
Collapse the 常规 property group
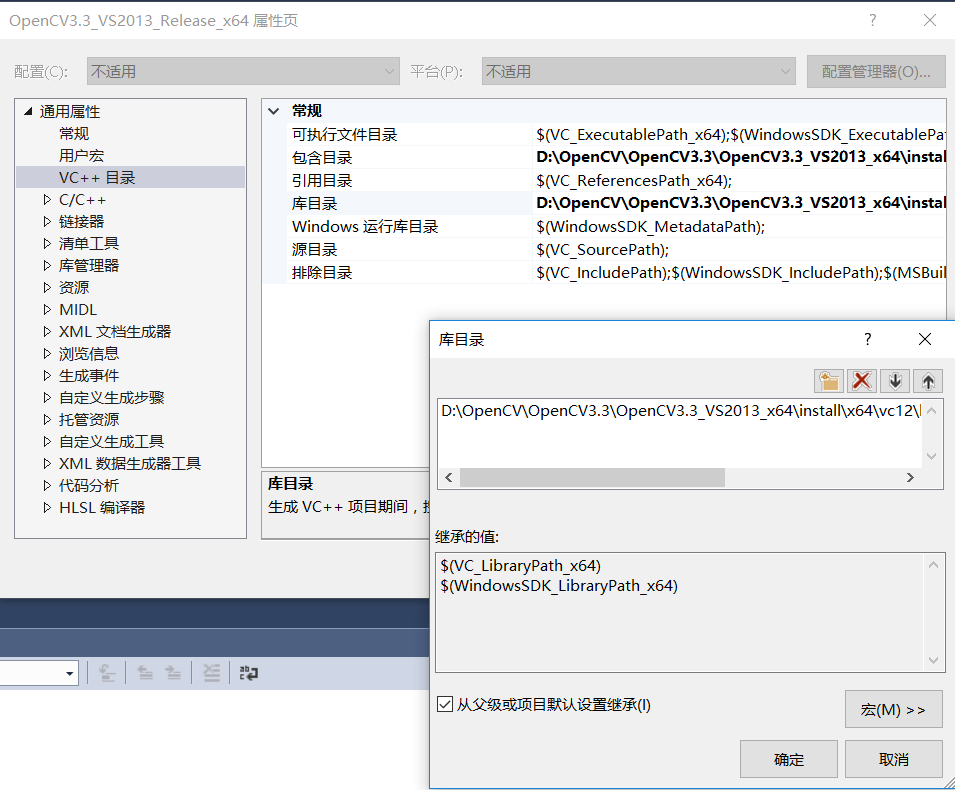[x=274, y=111]
